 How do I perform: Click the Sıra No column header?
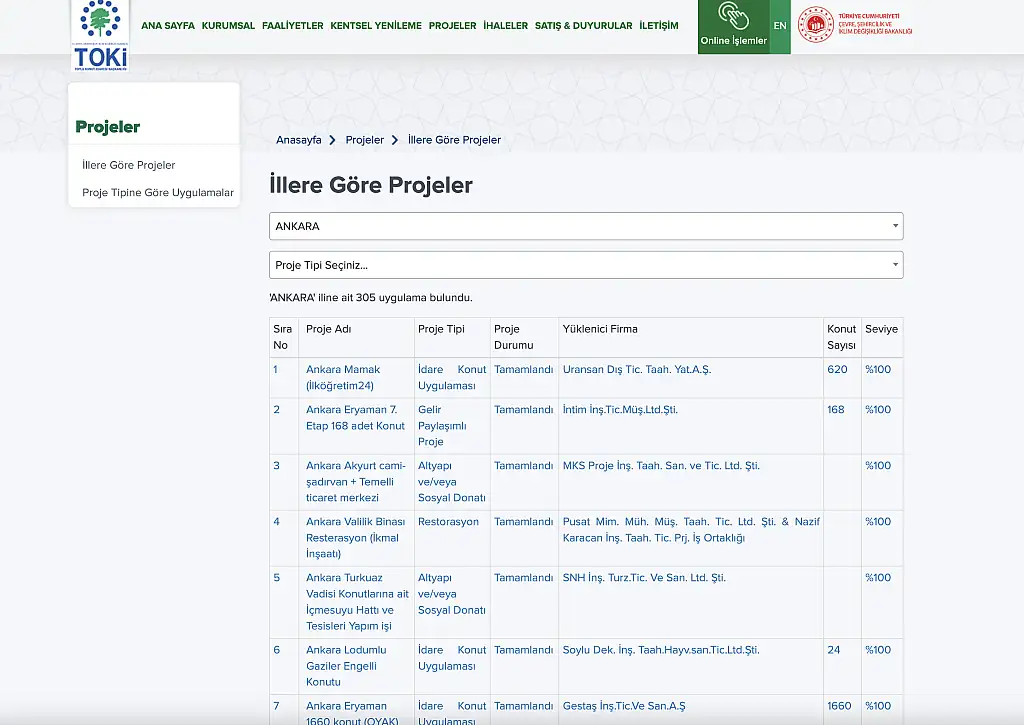point(283,337)
